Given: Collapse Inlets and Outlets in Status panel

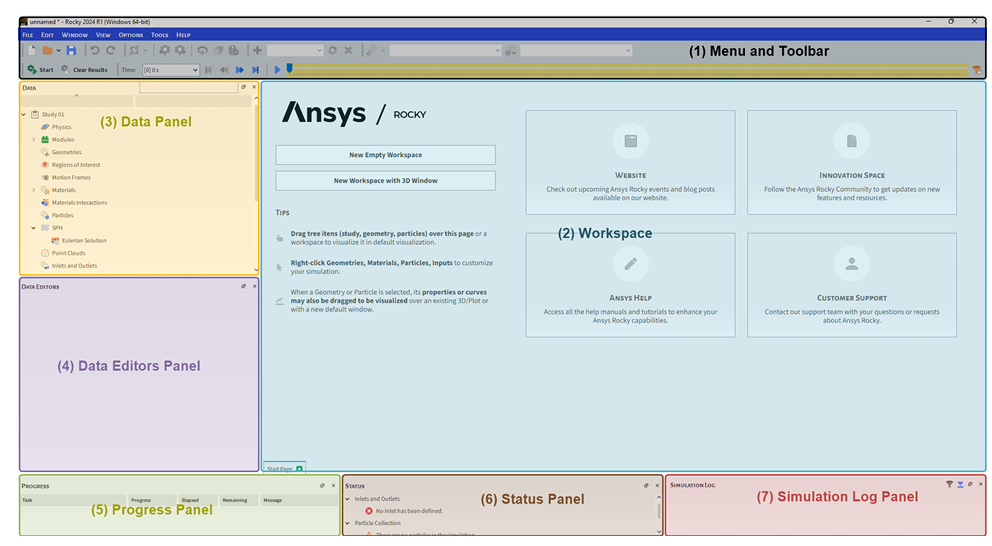Looking at the screenshot, I should pyautogui.click(x=347, y=499).
